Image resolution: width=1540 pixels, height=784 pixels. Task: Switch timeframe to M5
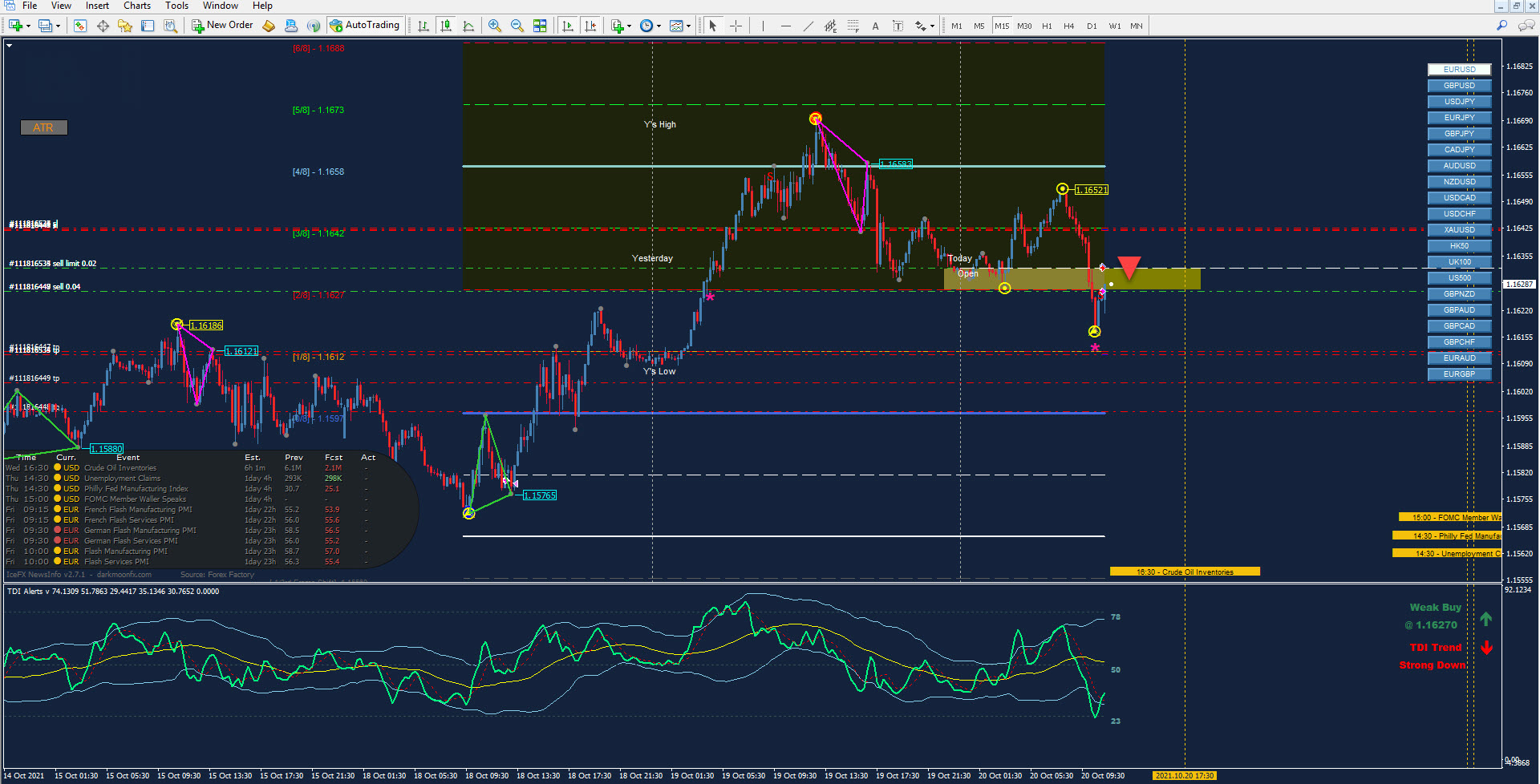point(979,26)
